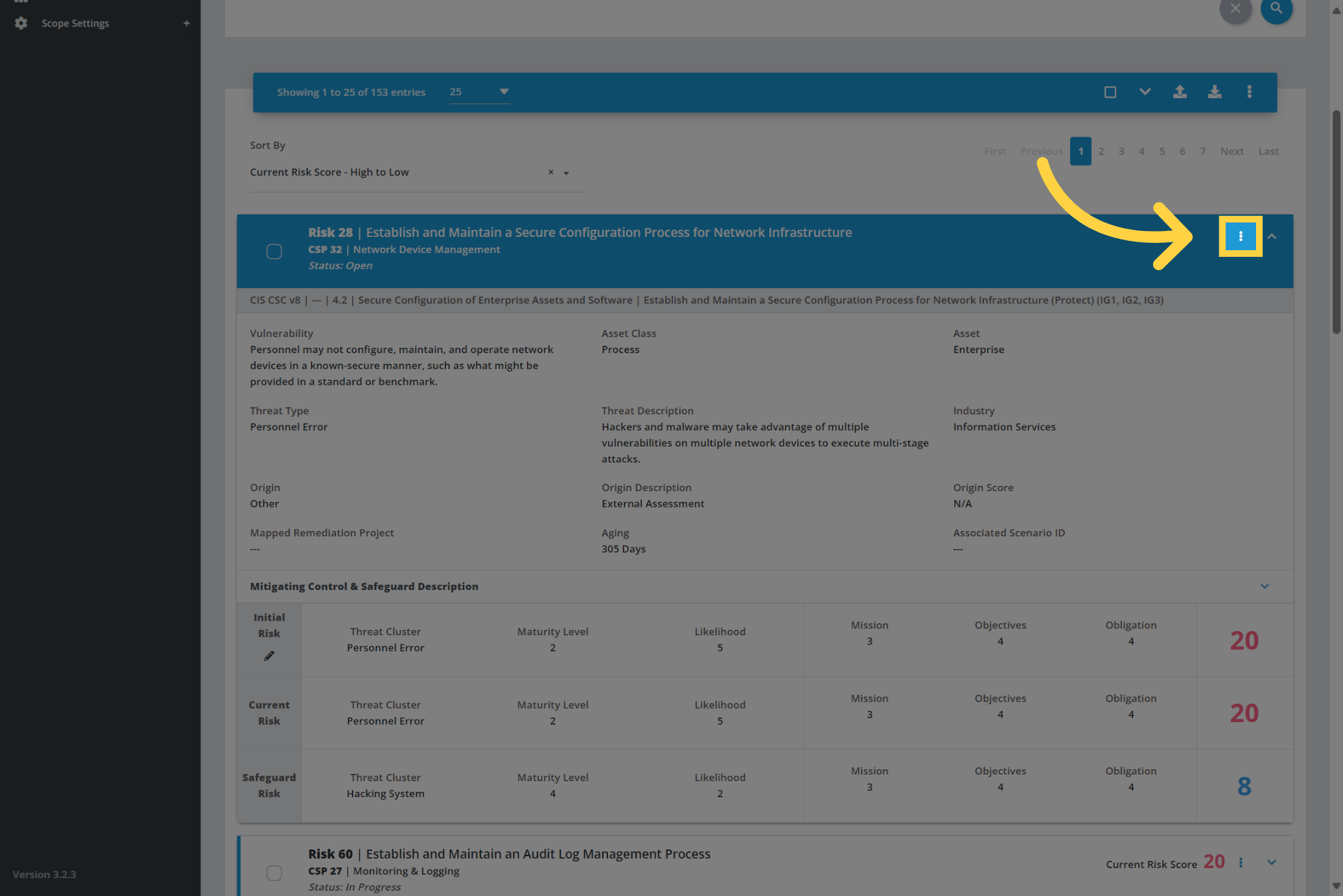The image size is (1343, 896).
Task: Click the search magnifier button
Action: point(1276,9)
